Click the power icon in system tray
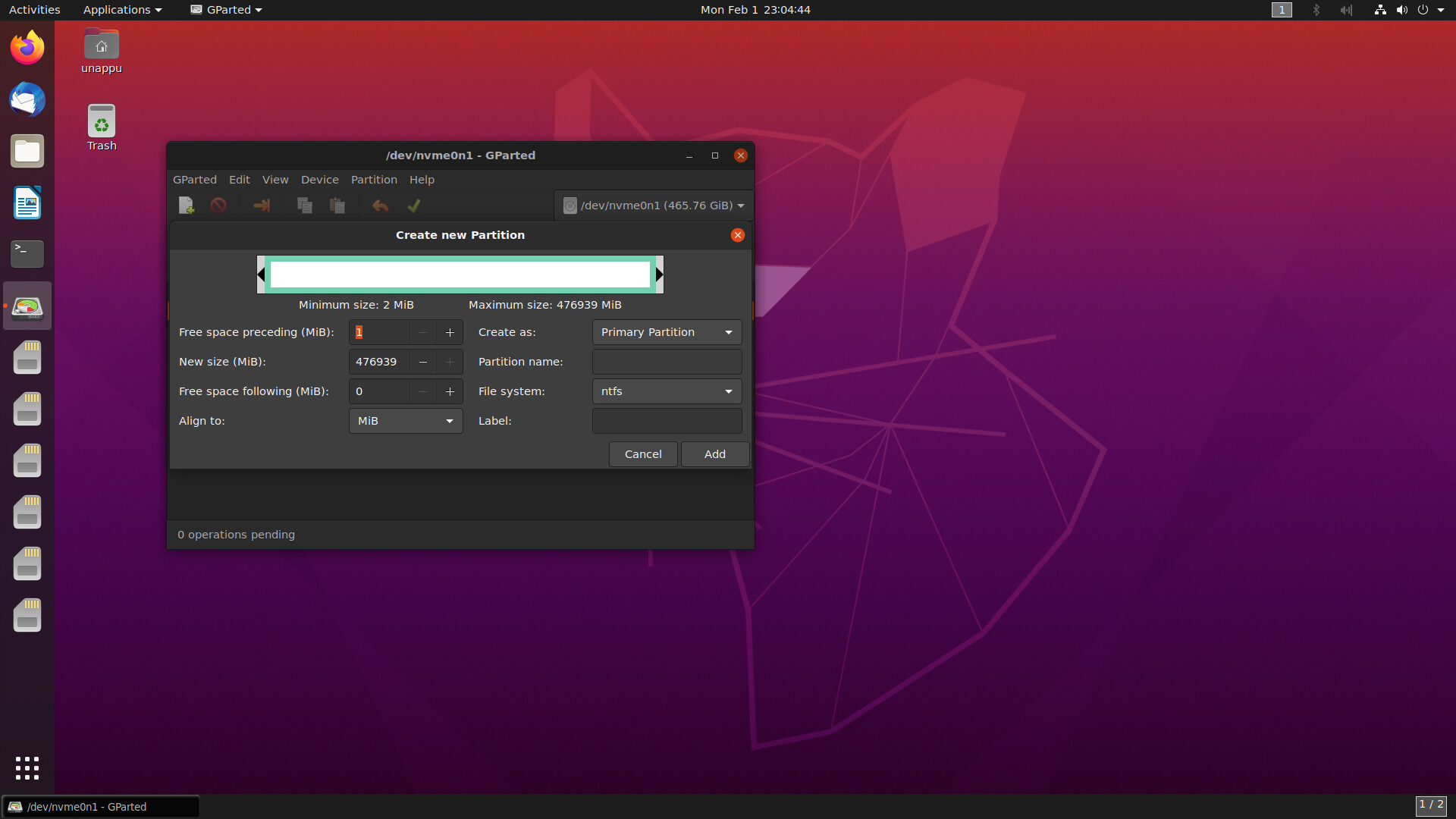1456x819 pixels. click(1423, 10)
